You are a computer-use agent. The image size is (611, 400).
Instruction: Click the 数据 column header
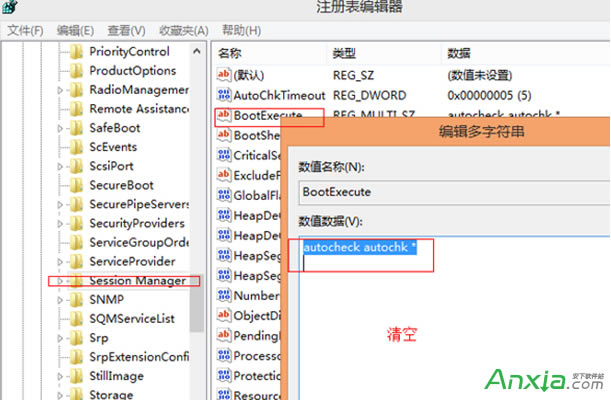pos(459,52)
